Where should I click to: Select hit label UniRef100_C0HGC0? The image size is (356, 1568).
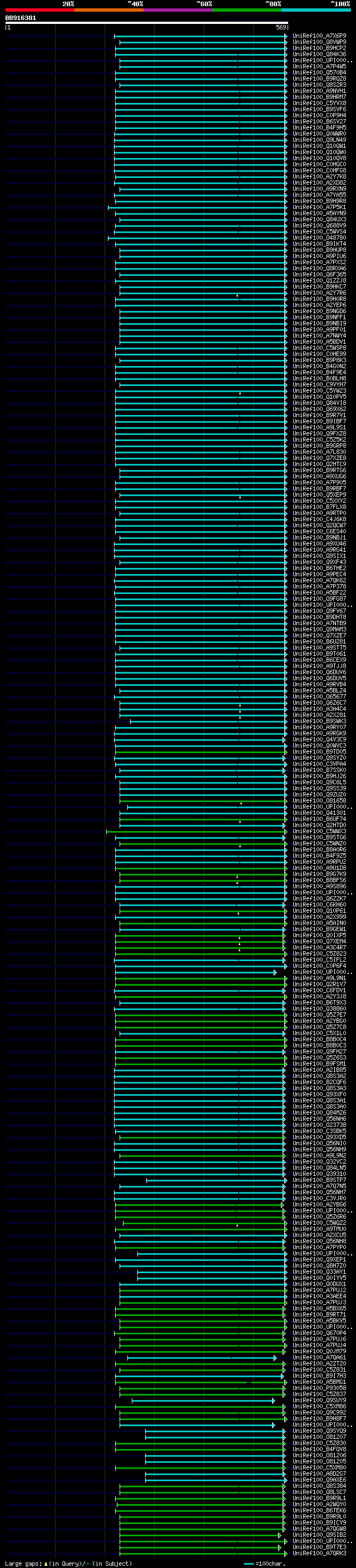point(319,164)
